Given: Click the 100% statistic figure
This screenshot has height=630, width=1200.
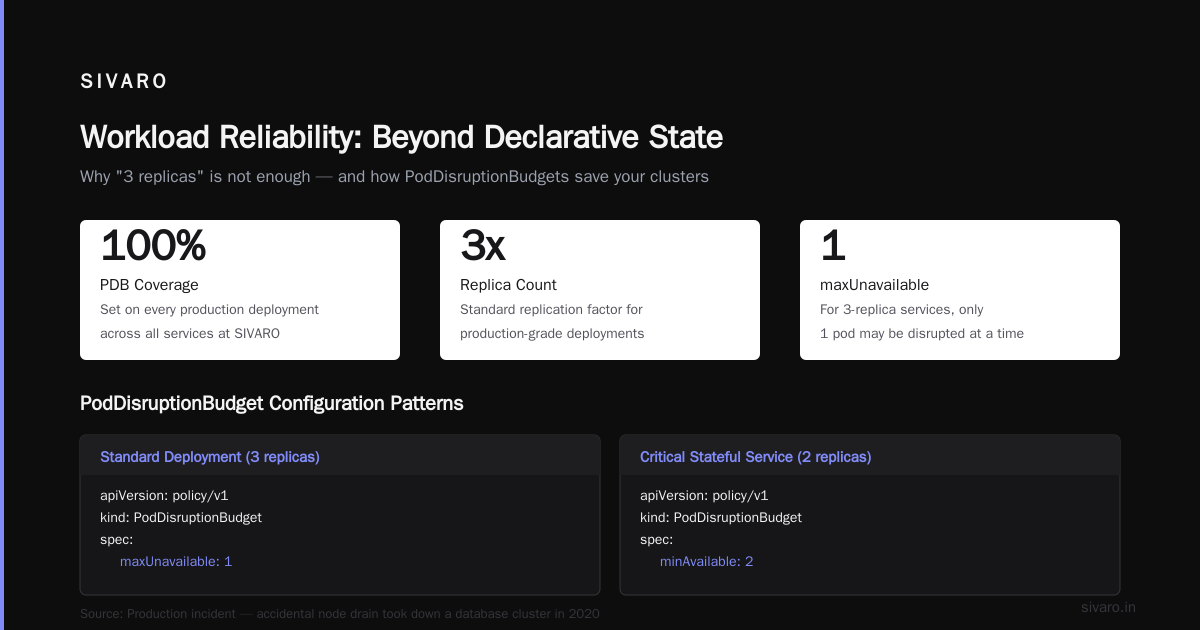Looking at the screenshot, I should pos(153,246).
